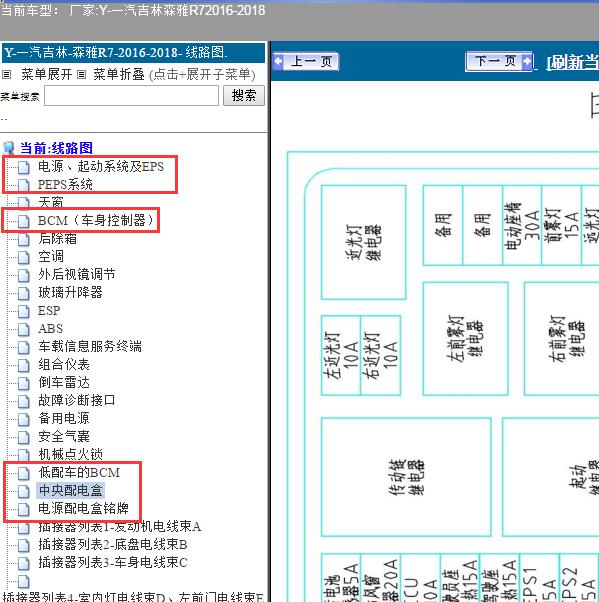Click page icon beside 车载信息服务终端
Screen dimensions: 599x602
coord(23,347)
